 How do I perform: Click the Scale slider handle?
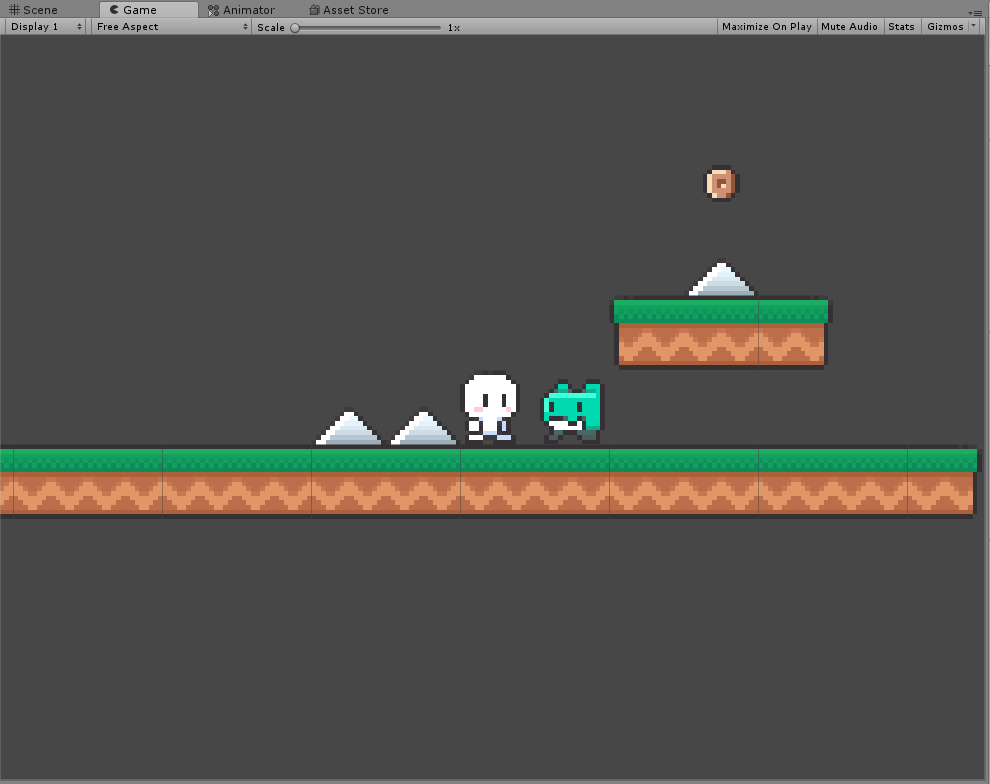pyautogui.click(x=295, y=28)
